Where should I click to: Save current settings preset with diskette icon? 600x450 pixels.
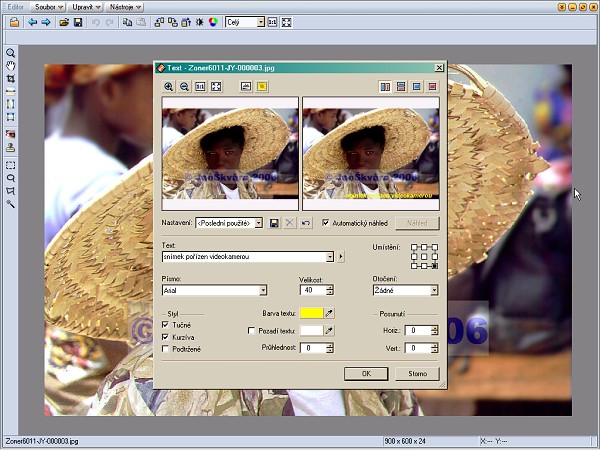pos(274,223)
